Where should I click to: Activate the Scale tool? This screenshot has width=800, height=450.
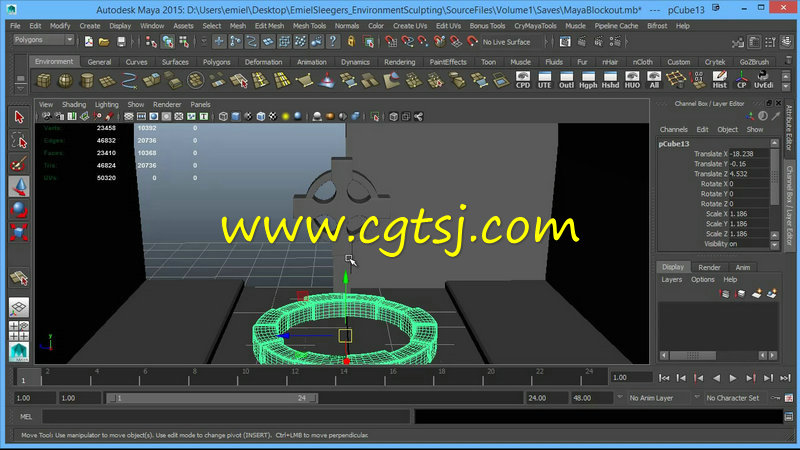(x=19, y=233)
